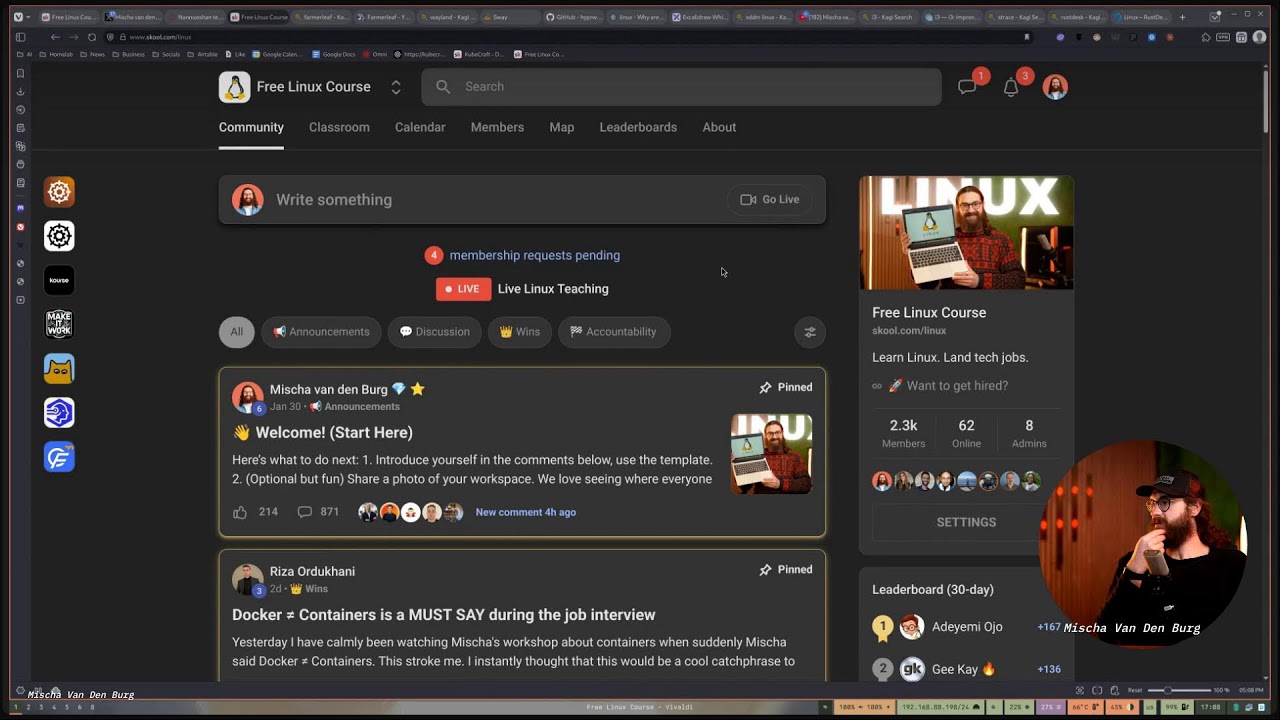Toggle the browser side panel button
1280x720 pixels.
tap(20, 37)
